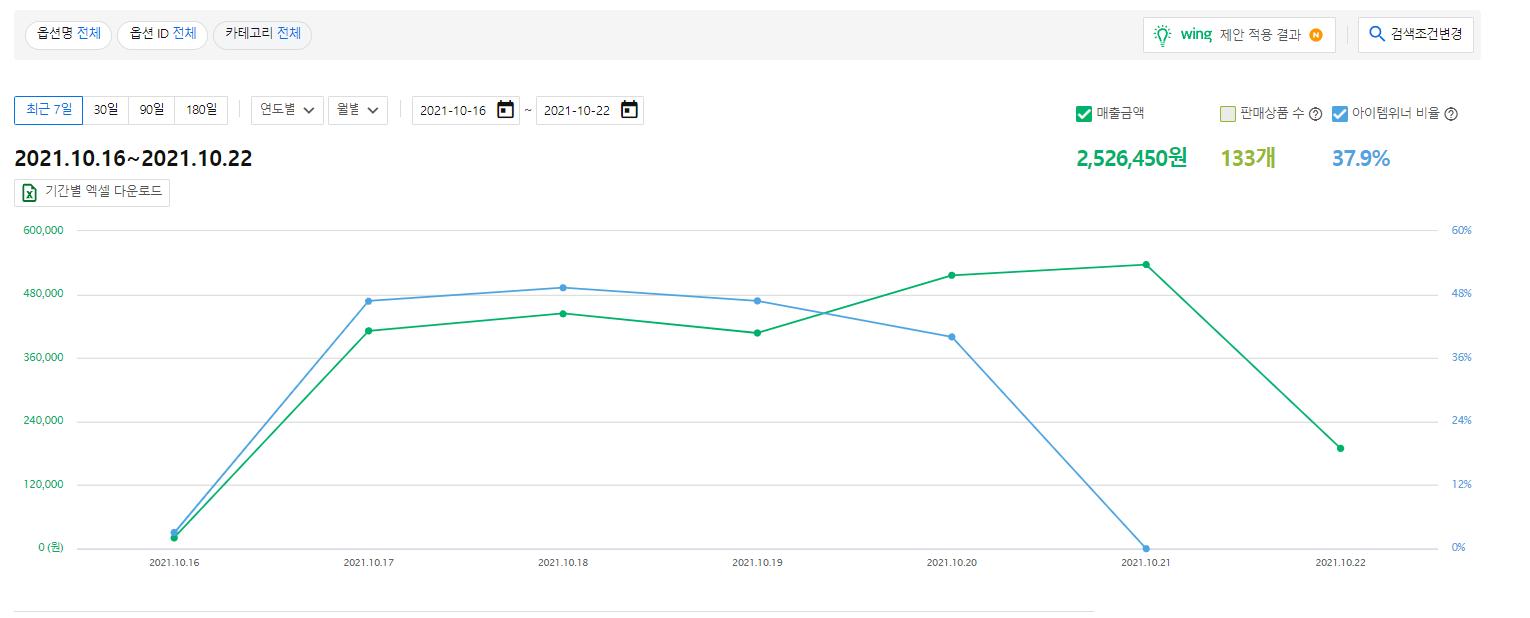The image size is (1530, 618).
Task: Click the wing lightbulb icon
Action: [x=1162, y=35]
